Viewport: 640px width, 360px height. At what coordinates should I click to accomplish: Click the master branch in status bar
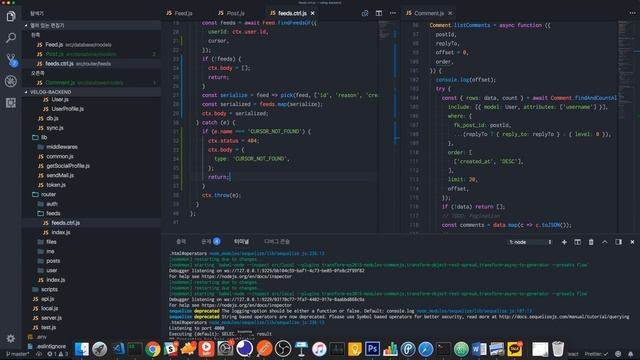point(17,354)
